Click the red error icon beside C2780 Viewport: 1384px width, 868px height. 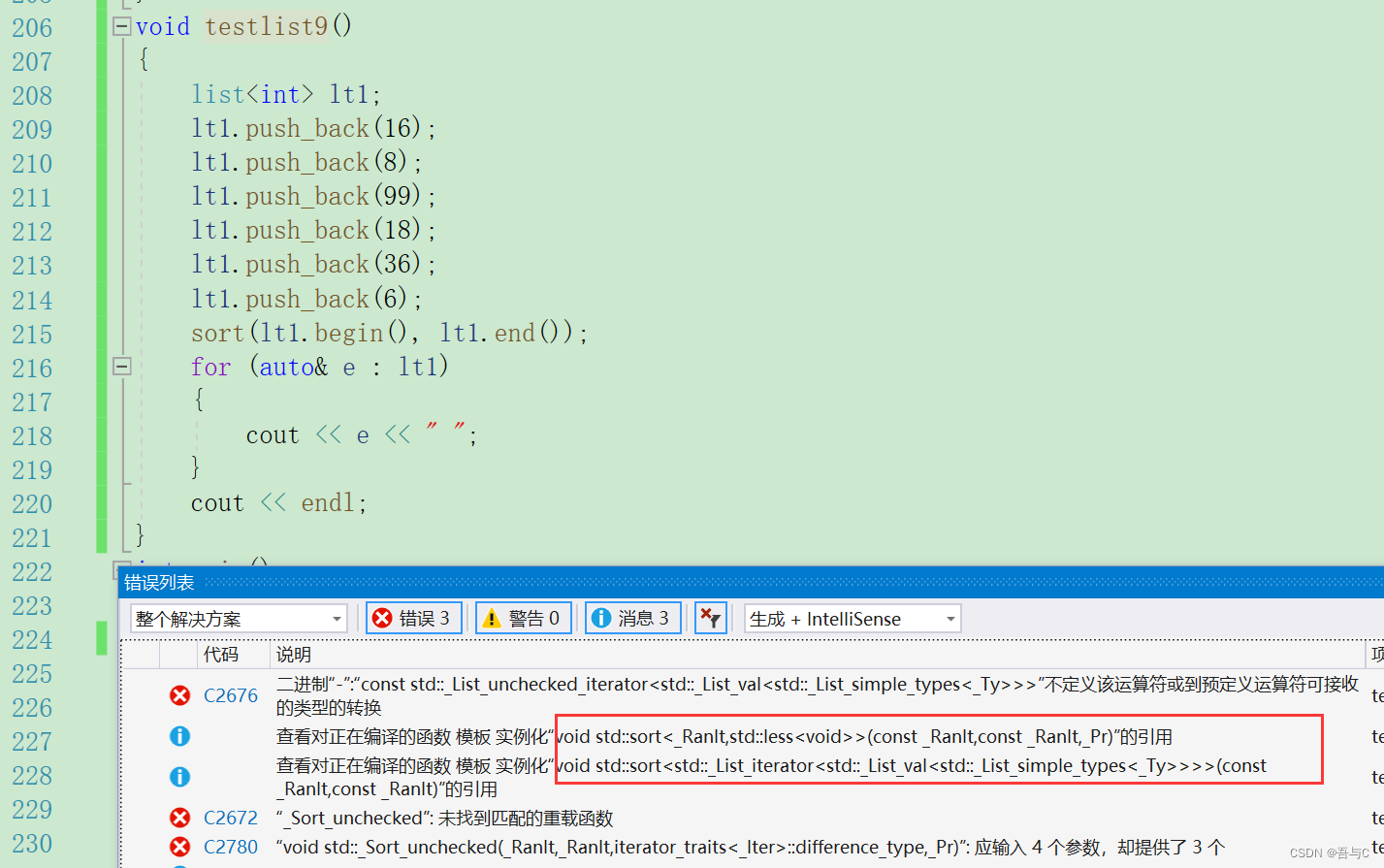coord(179,847)
